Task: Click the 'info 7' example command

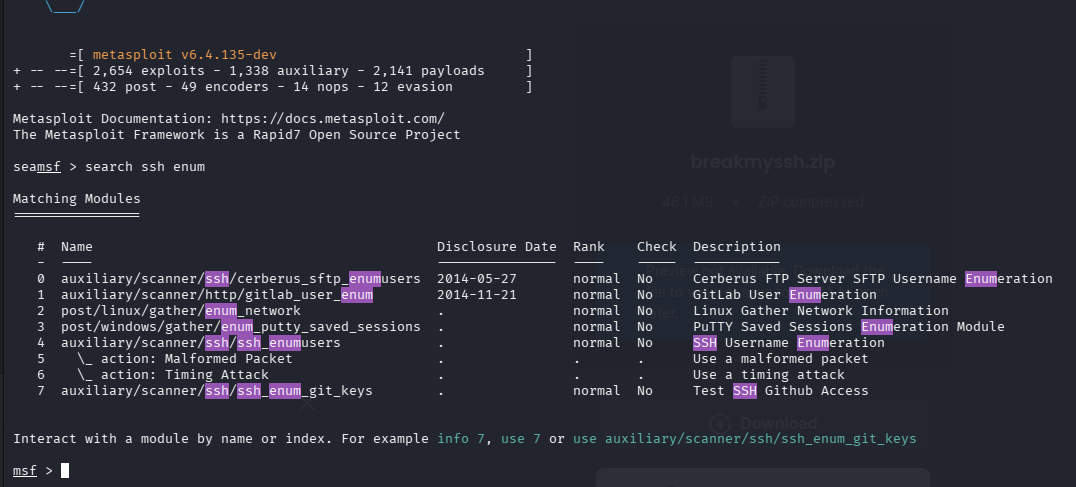Action: 461,438
